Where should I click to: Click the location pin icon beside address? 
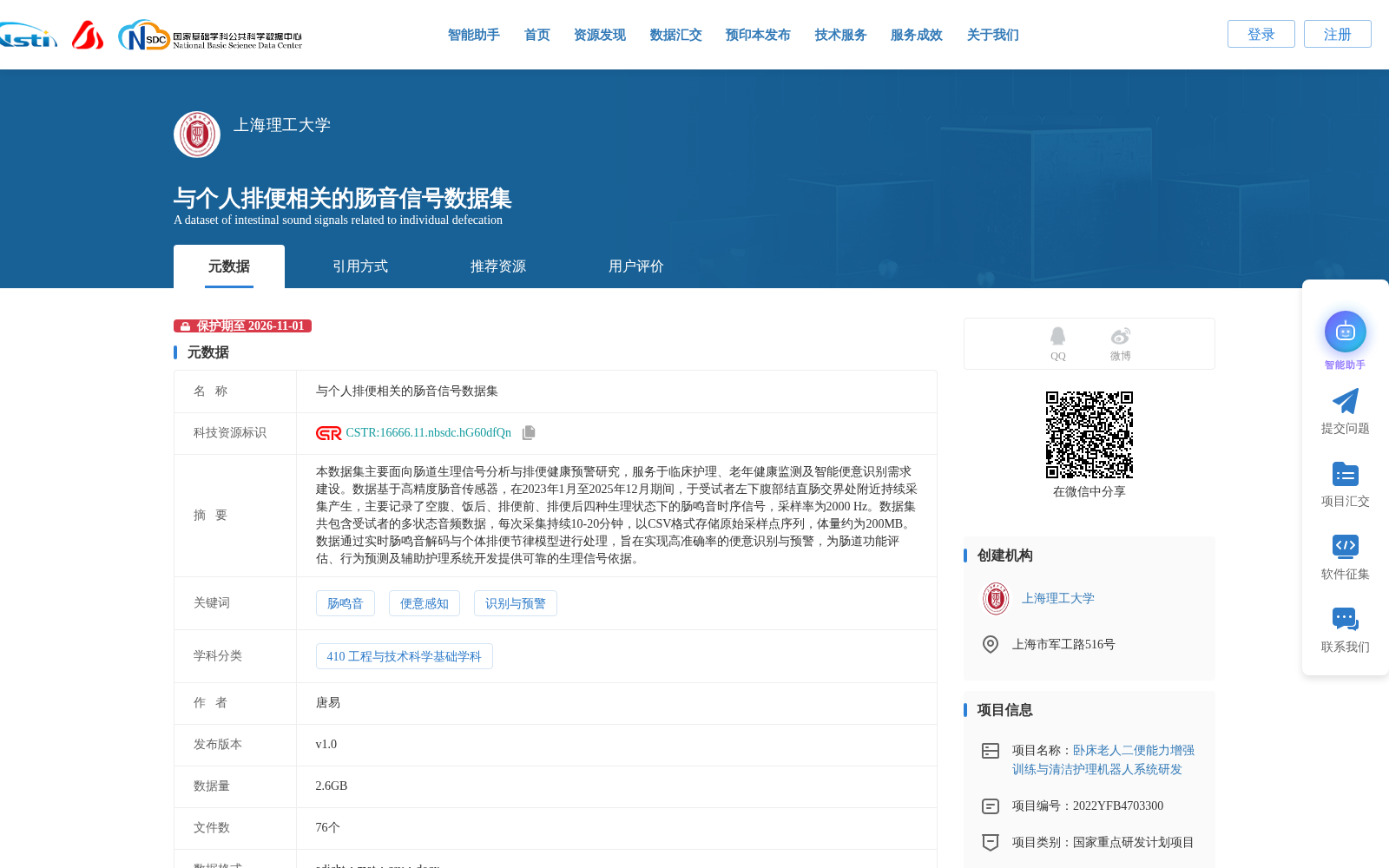pos(991,644)
